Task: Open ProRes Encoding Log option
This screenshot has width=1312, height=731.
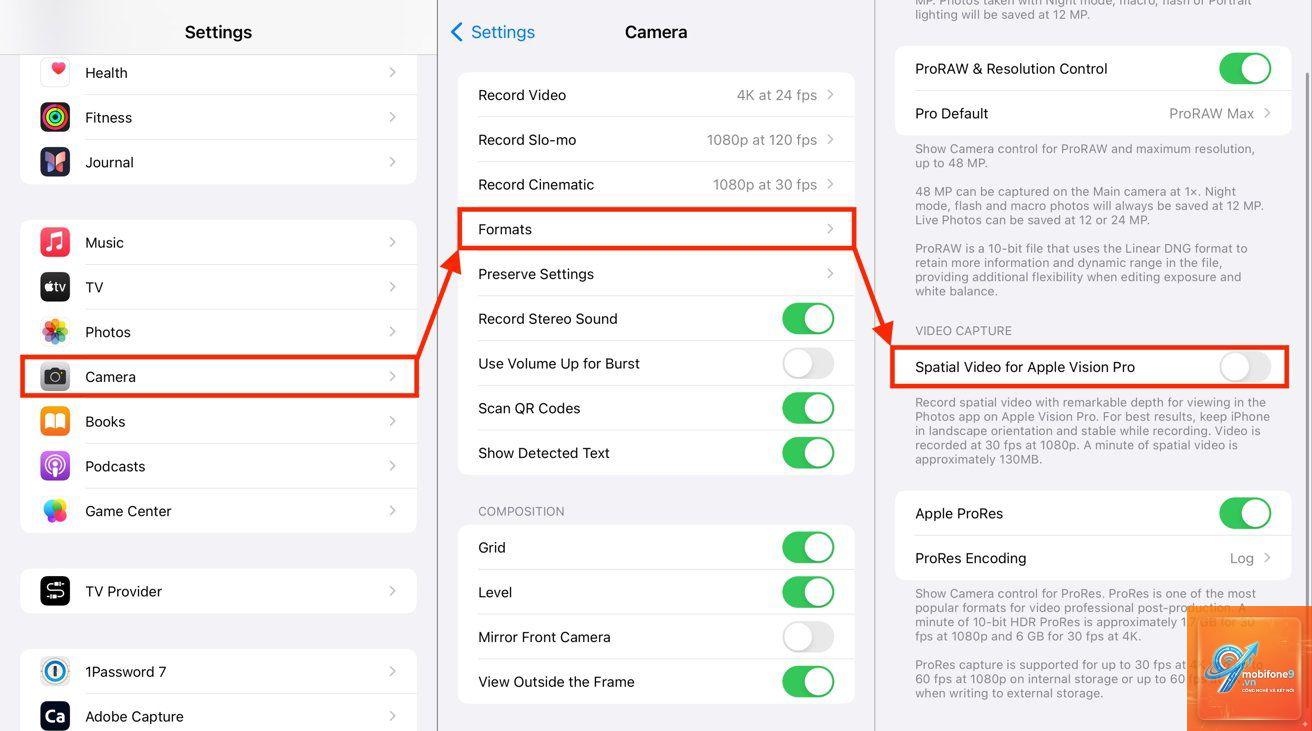Action: click(1093, 558)
